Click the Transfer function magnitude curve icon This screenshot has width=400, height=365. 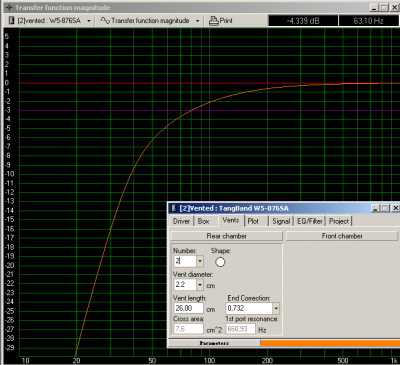[105, 21]
